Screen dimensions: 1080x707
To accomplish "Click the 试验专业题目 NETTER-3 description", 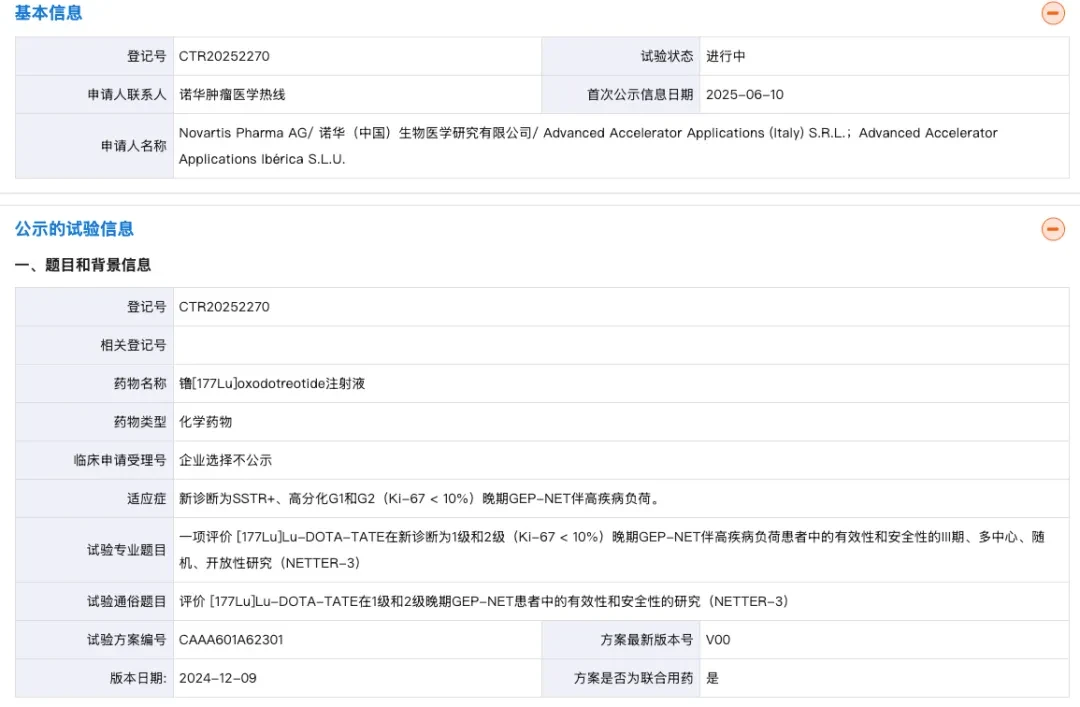I will [x=612, y=550].
